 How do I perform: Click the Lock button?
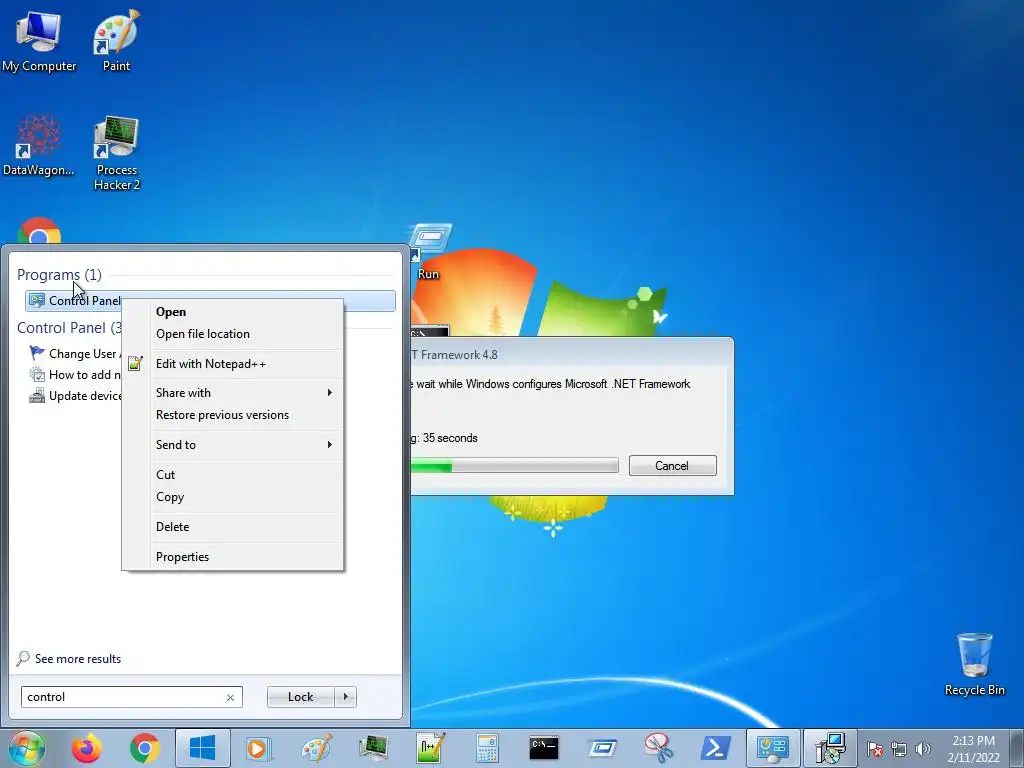[300, 697]
